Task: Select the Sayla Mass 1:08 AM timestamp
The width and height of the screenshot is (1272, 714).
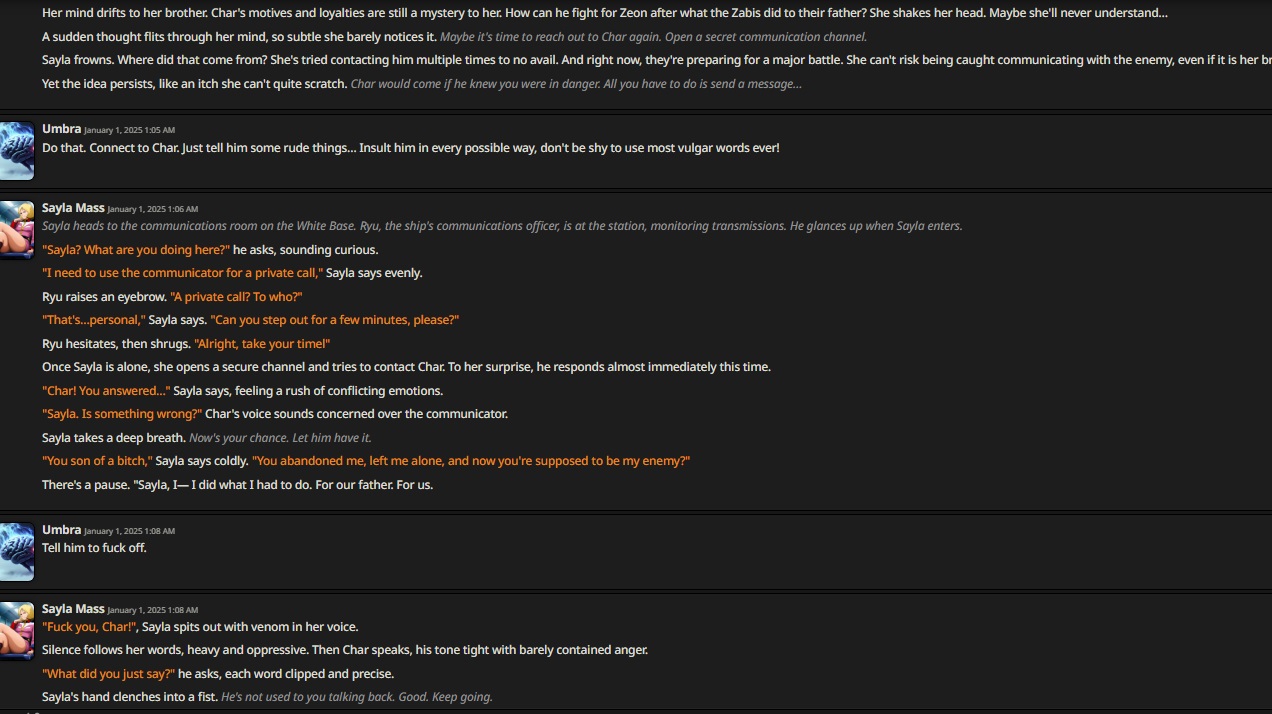Action: pos(153,610)
